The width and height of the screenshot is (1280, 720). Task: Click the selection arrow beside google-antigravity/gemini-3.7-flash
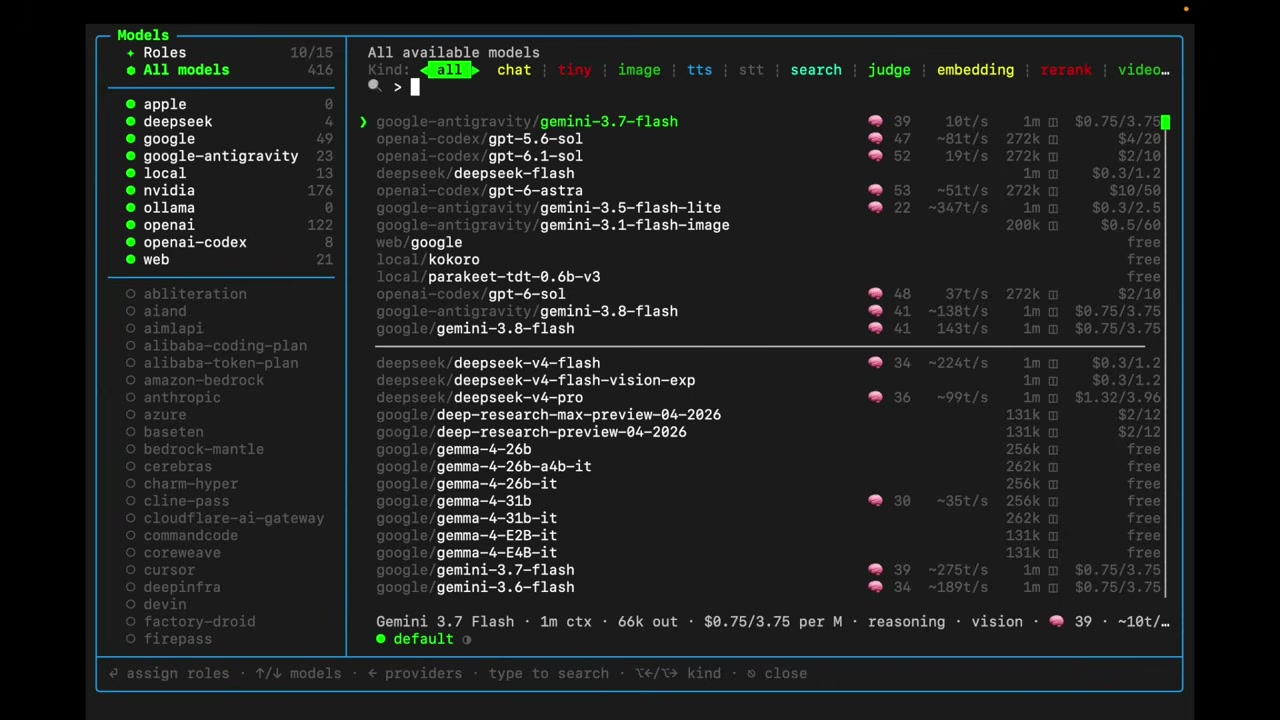click(363, 122)
